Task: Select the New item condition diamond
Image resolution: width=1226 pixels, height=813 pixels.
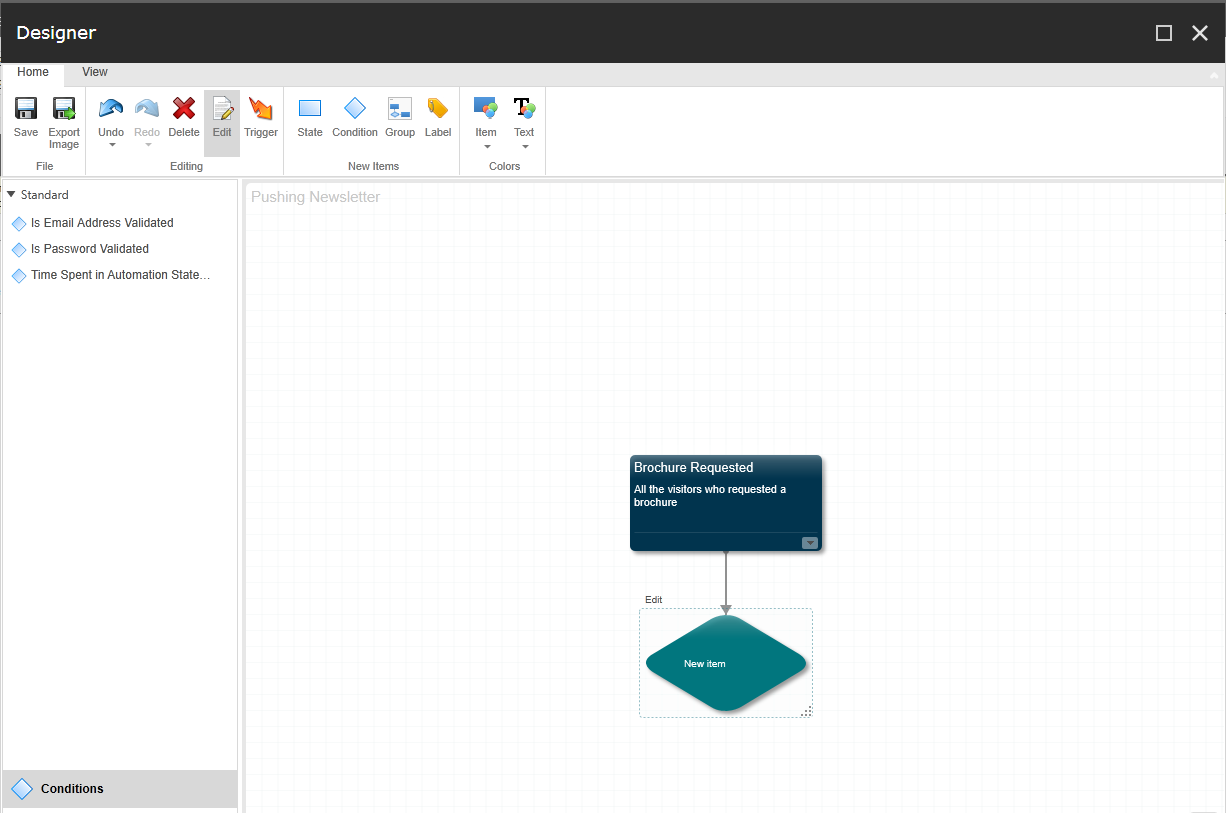Action: coord(726,664)
